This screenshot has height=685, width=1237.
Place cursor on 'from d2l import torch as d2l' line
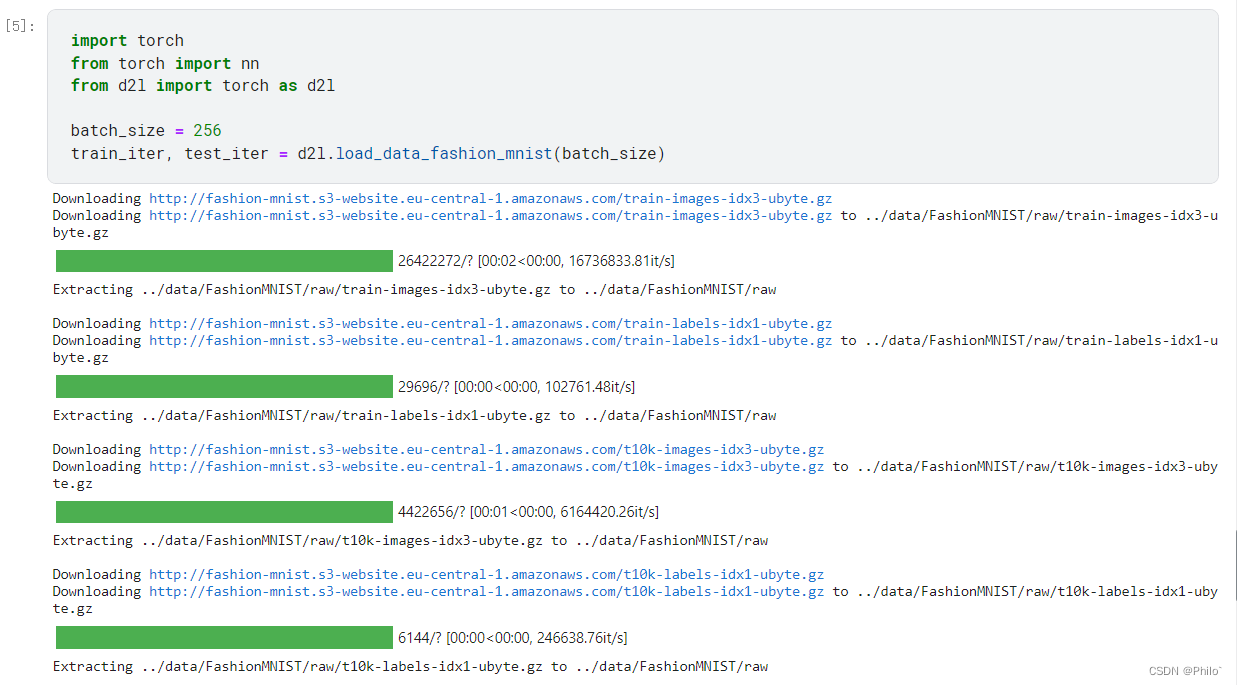coord(203,86)
